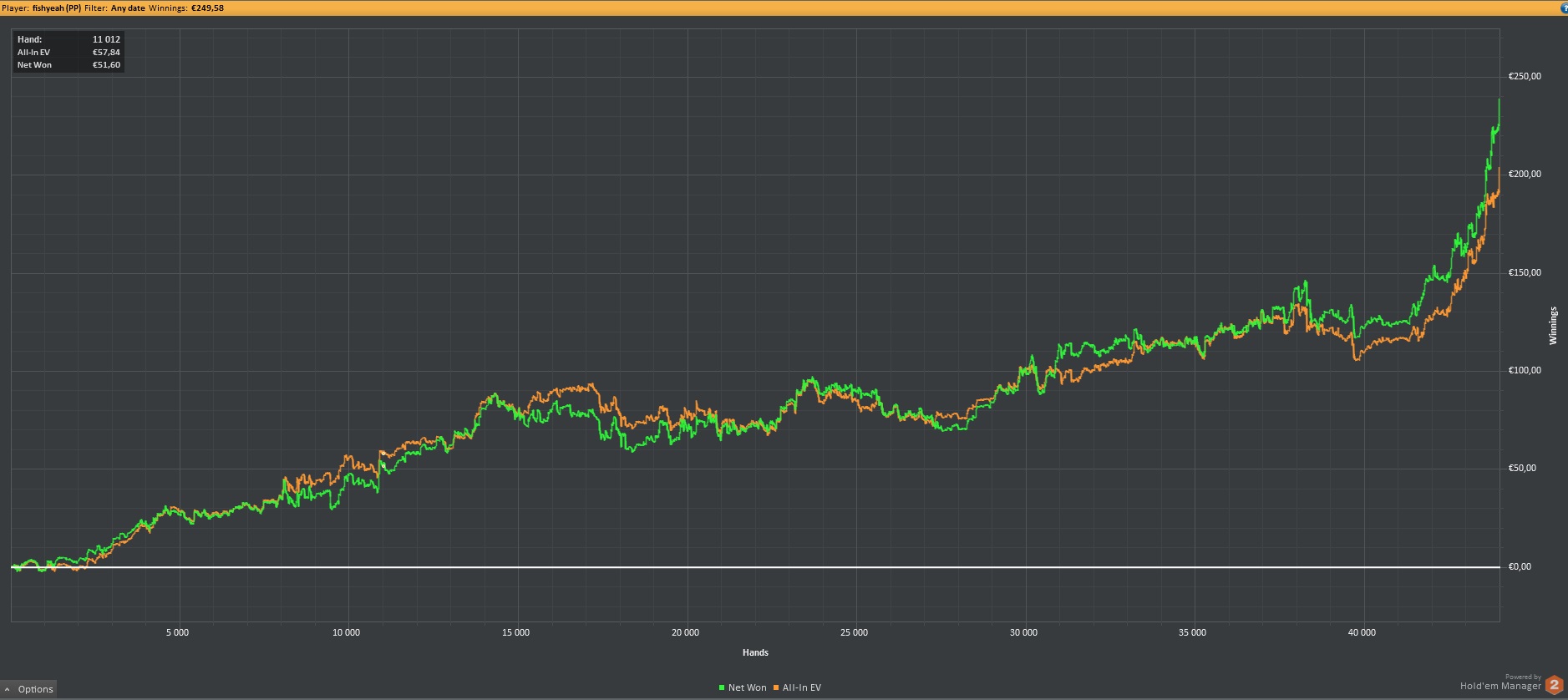Click the player name 'fishyeah (PP)'

pos(57,8)
